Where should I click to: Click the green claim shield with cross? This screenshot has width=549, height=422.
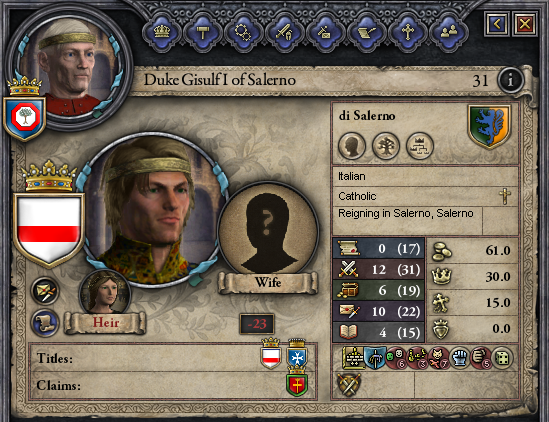click(297, 382)
